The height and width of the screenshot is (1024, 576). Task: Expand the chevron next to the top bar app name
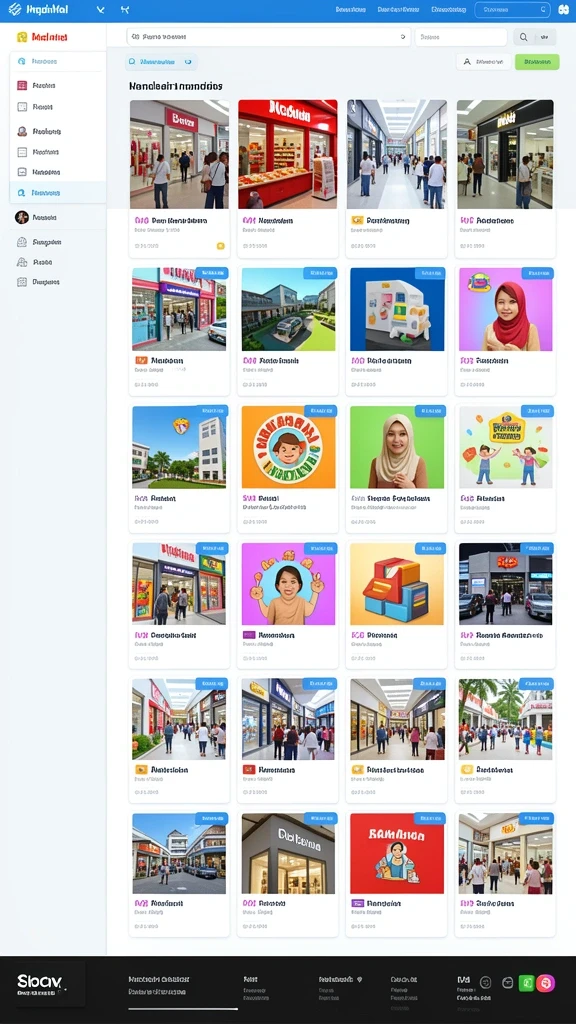(x=100, y=10)
